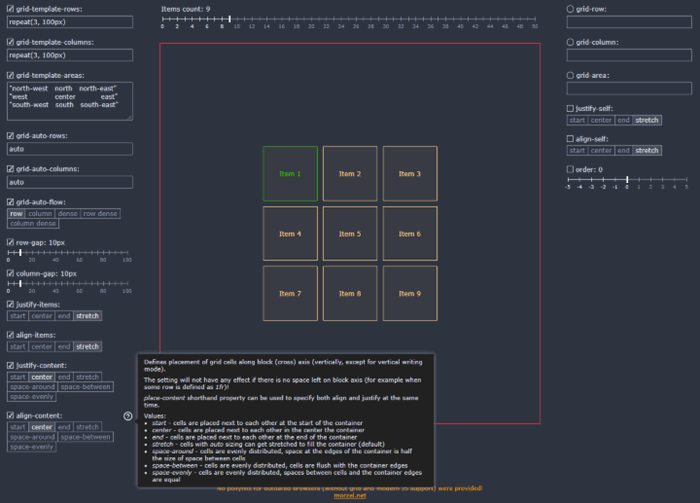Select grid cell Item 3
Screen dimensions: 700x503
pyautogui.click(x=410, y=174)
